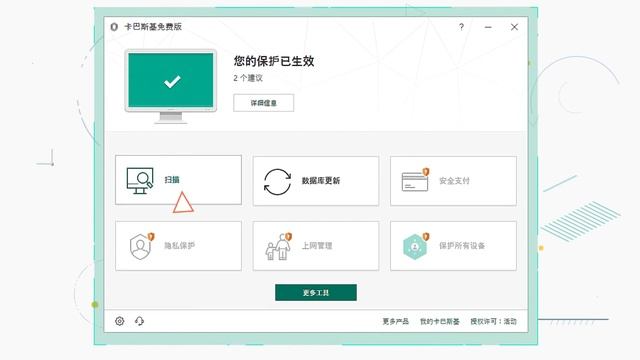Image resolution: width=640 pixels, height=360 pixels.
Task: Select the 安全支付 tile label
Action: (454, 181)
